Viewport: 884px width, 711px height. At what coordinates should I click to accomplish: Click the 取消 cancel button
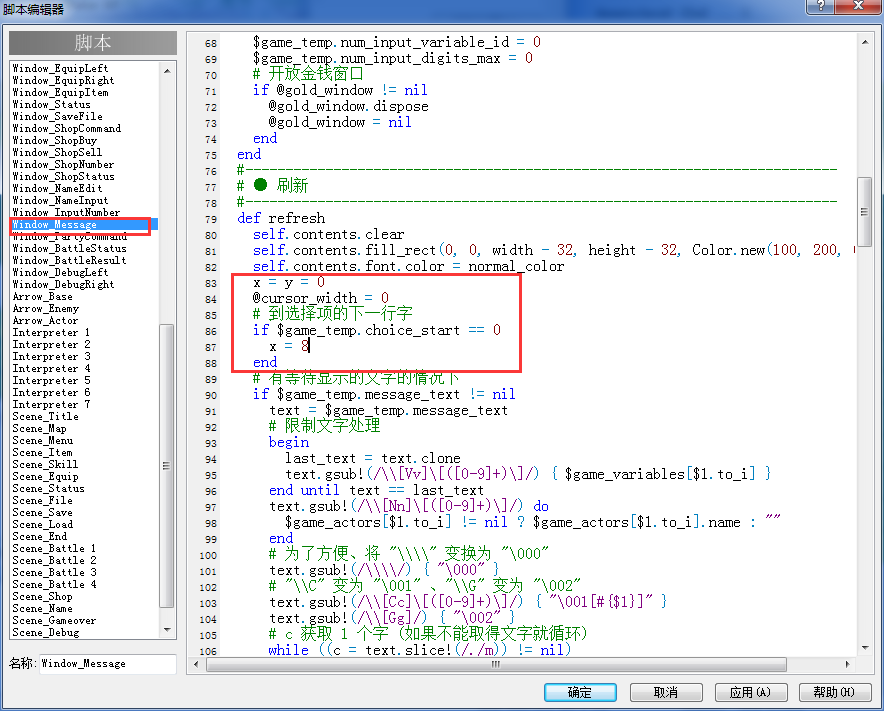click(666, 692)
